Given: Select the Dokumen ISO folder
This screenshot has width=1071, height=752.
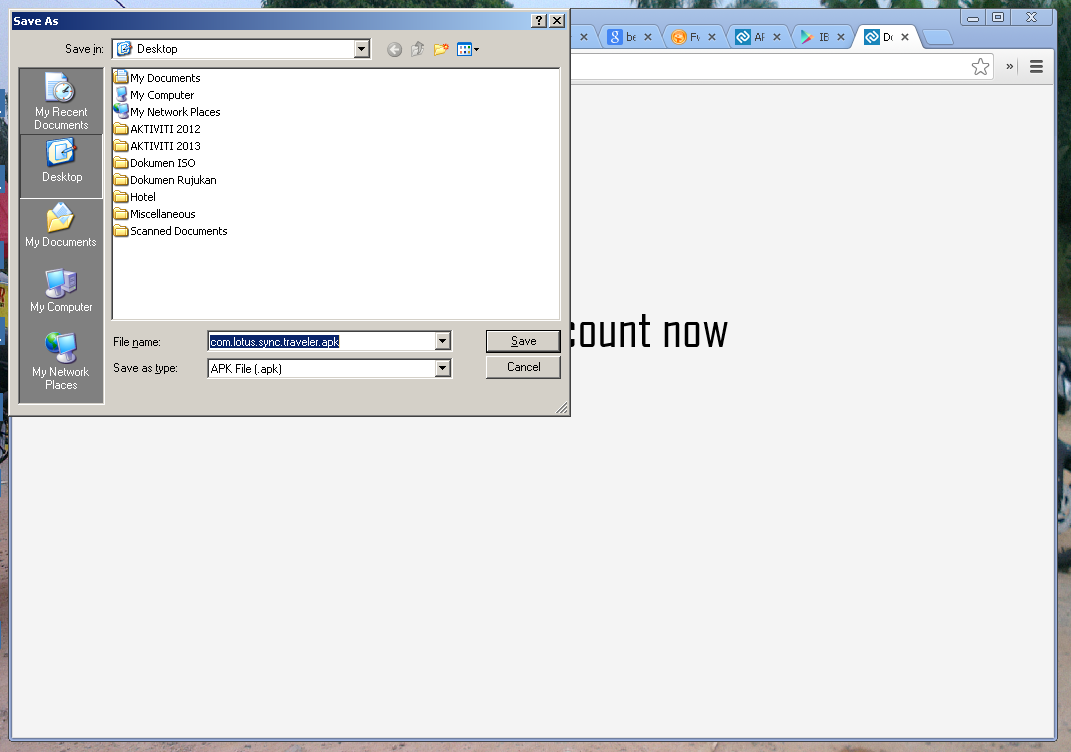Looking at the screenshot, I should (155, 163).
